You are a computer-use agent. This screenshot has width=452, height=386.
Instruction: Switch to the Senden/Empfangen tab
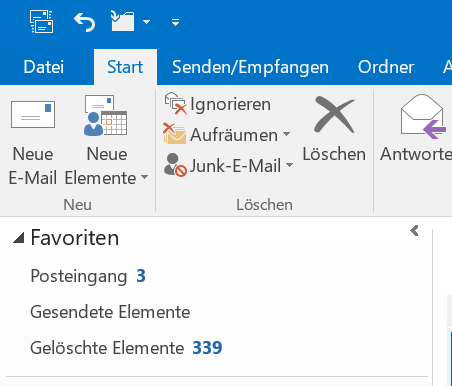click(250, 67)
